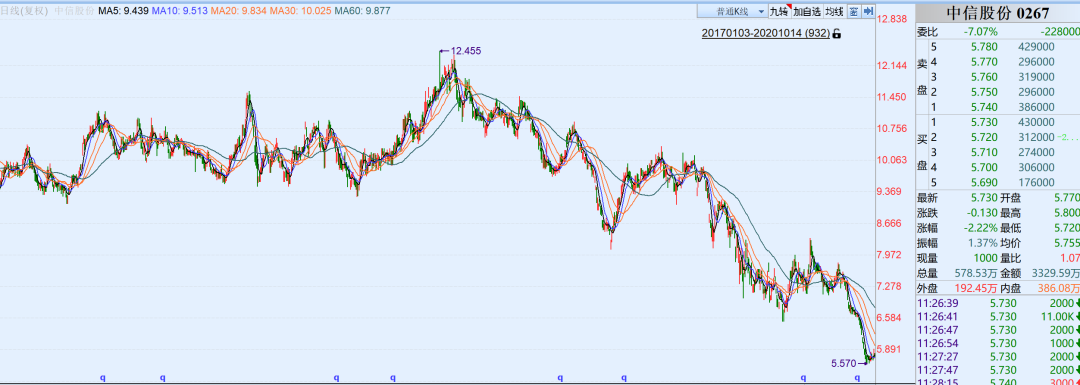Image resolution: width=1080 pixels, height=385 pixels.
Task: Click the 中信股份 0267 title header
Action: 997,14
